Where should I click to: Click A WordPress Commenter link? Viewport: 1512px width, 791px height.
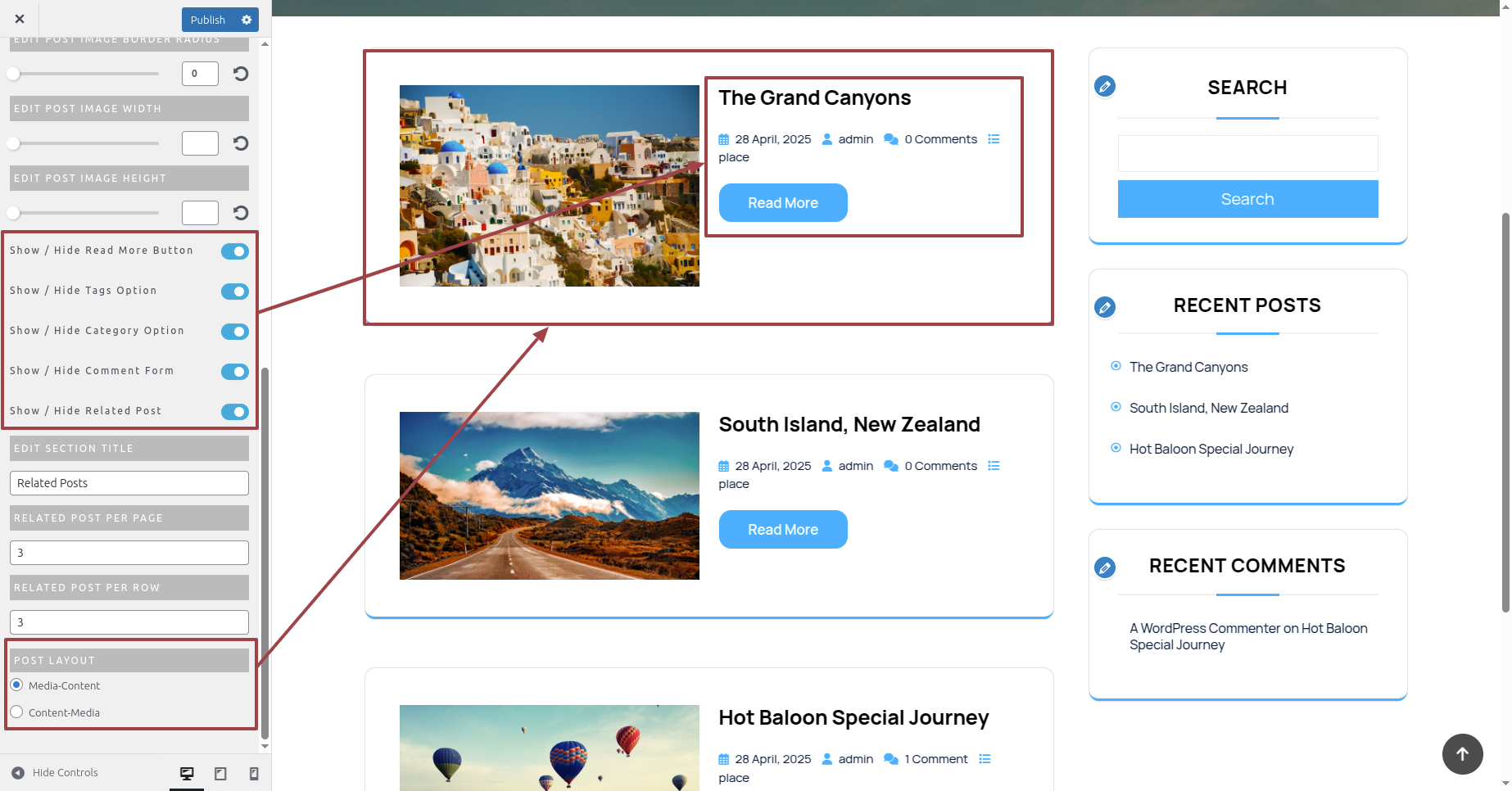click(1205, 628)
